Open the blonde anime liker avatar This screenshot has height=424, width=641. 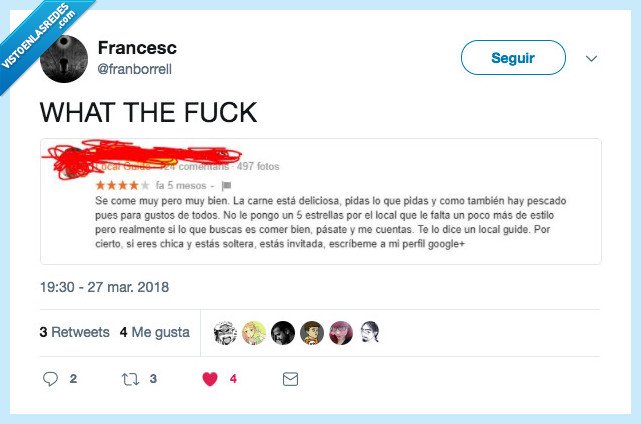(254, 333)
